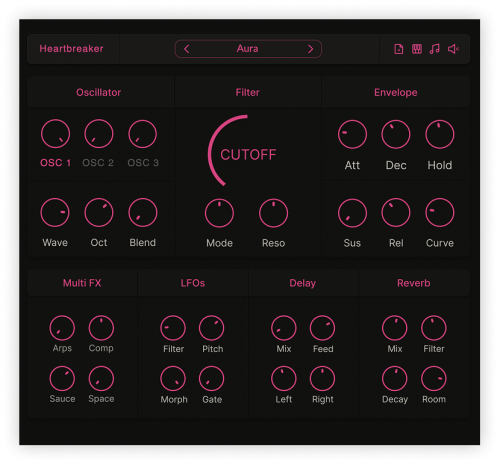Click the Multi FX Comp knob
500x465 pixels.
[101, 328]
